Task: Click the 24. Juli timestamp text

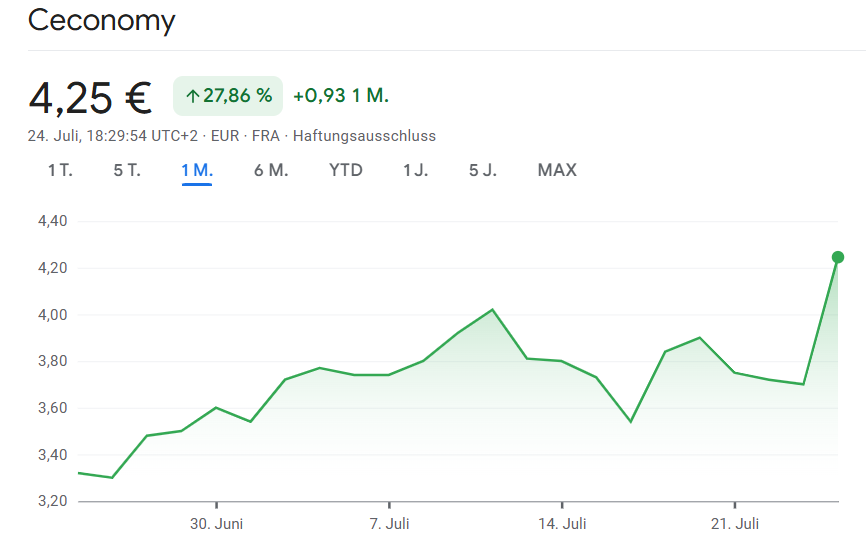Action: pos(113,136)
